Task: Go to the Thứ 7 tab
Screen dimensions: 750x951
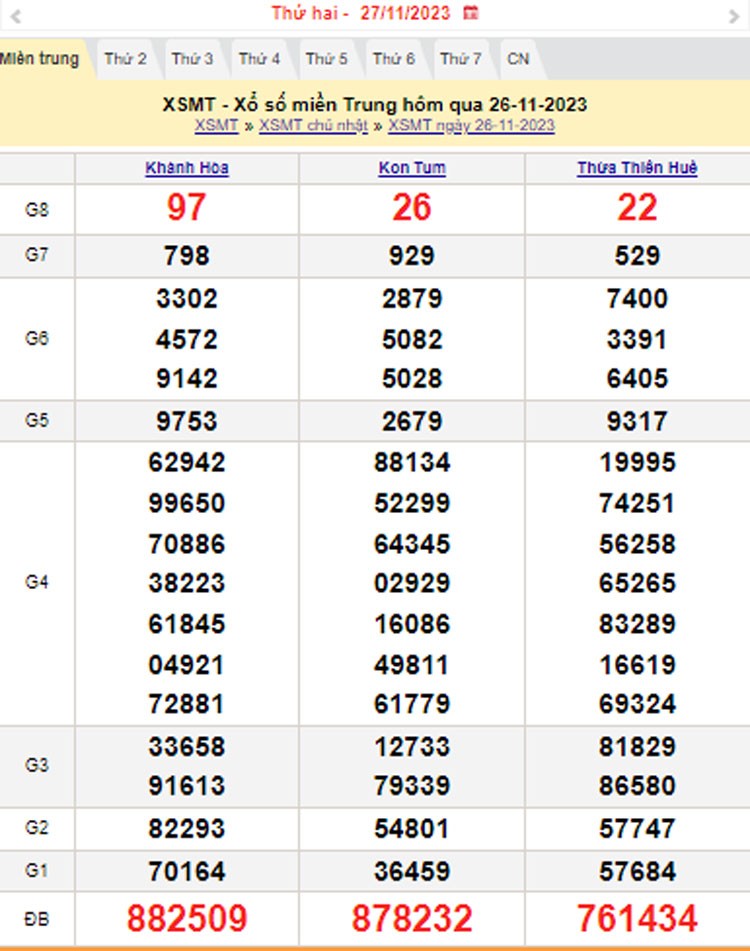Action: click(x=460, y=59)
